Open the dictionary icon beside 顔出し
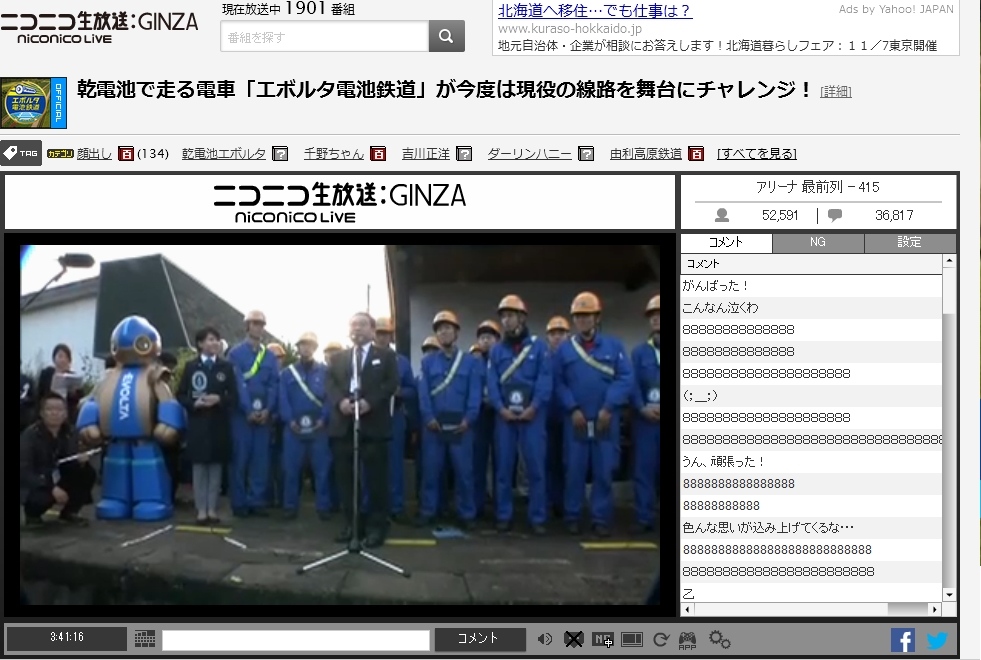The height and width of the screenshot is (660, 981). coord(126,154)
